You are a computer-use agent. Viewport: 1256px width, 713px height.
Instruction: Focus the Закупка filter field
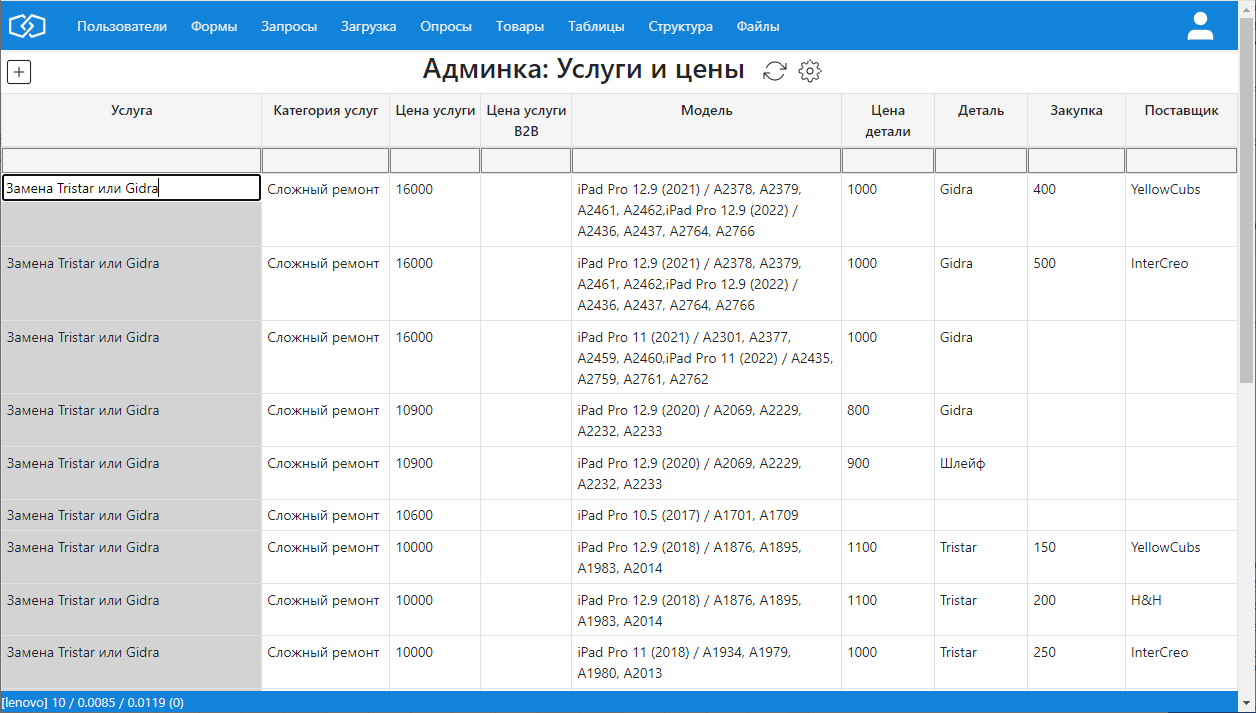(1076, 160)
